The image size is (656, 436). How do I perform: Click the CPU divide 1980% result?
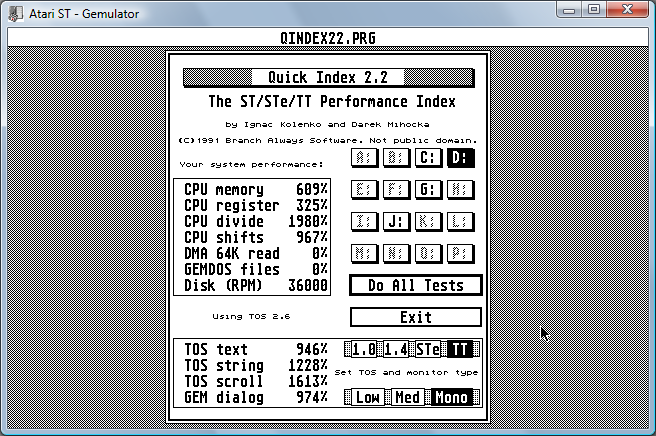[x=256, y=221]
